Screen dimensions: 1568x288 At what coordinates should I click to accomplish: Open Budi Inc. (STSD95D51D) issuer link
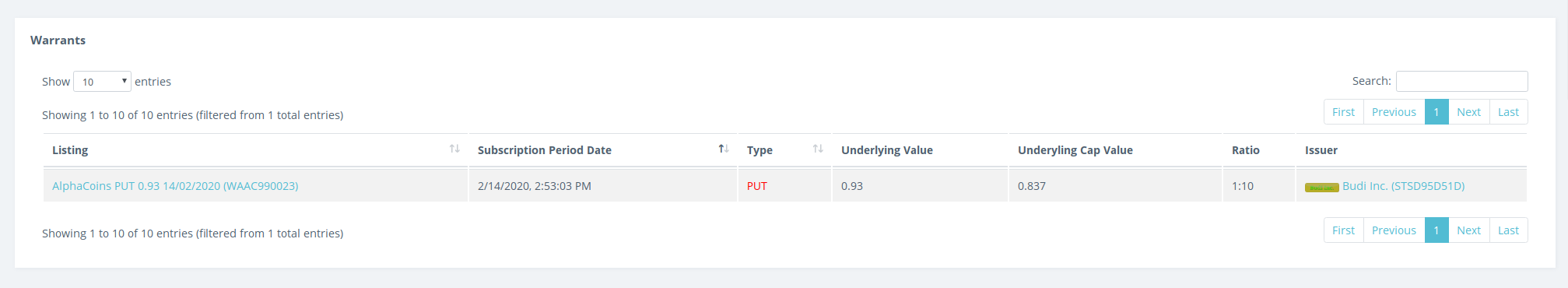tap(1403, 186)
